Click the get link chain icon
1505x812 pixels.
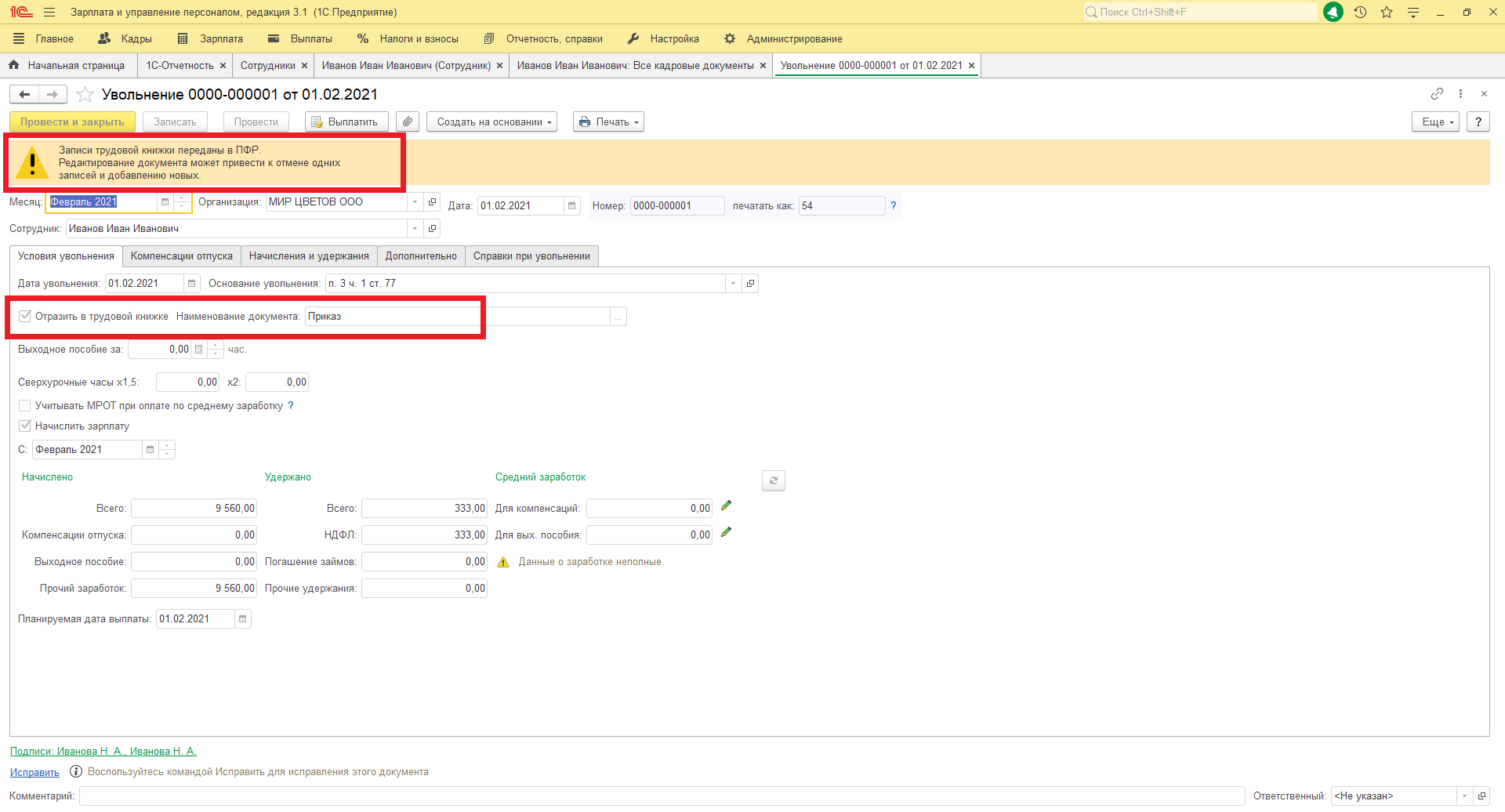coord(1436,94)
